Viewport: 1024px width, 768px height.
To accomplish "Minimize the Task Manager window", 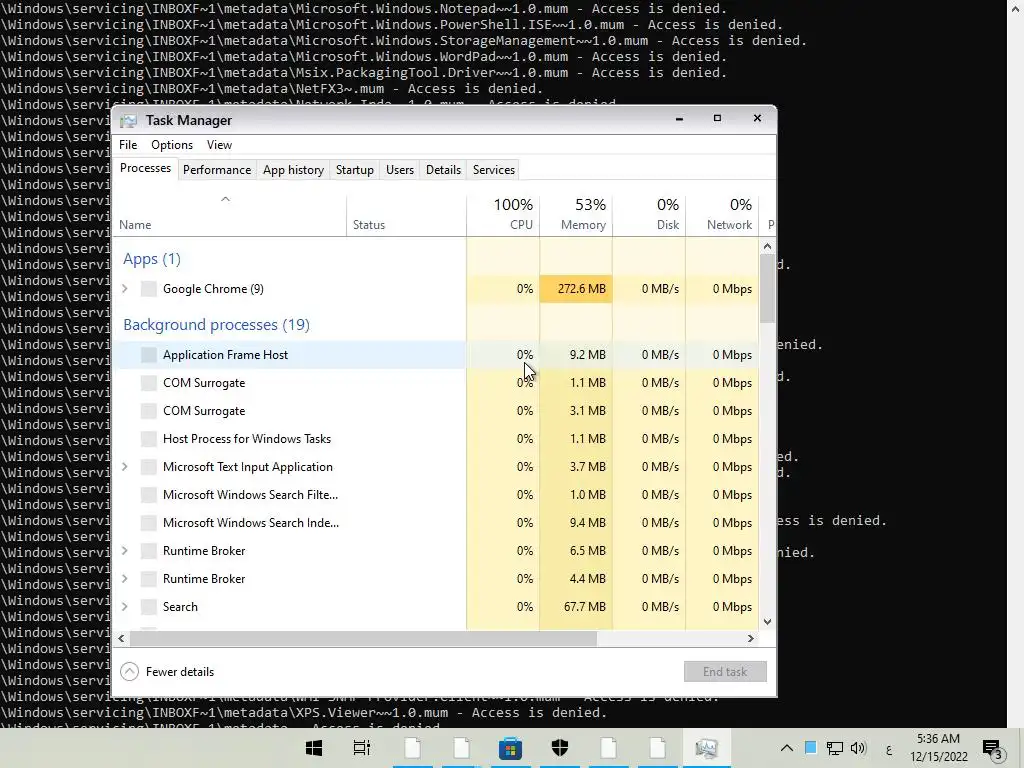I will (x=679, y=119).
